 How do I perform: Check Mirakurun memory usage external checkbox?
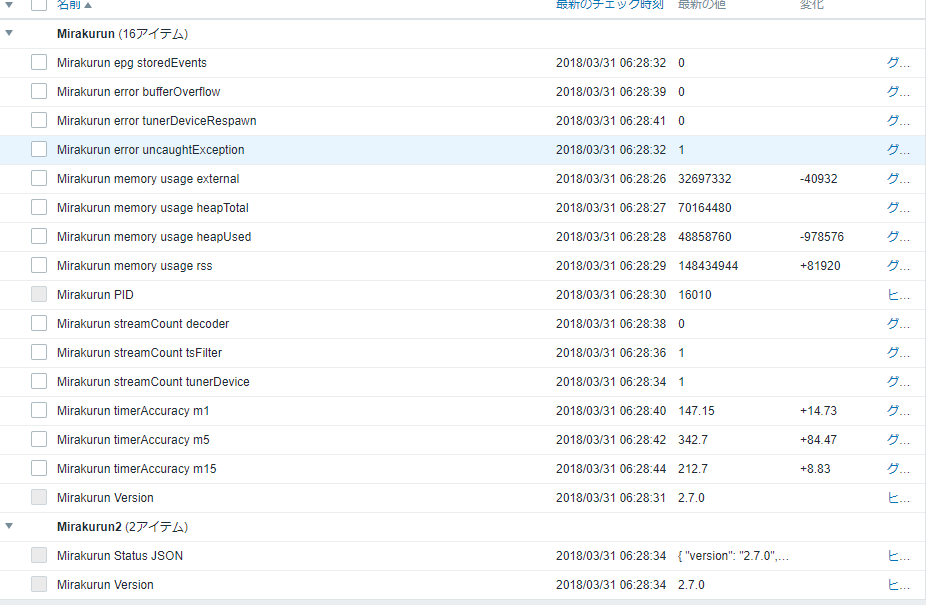tap(39, 178)
